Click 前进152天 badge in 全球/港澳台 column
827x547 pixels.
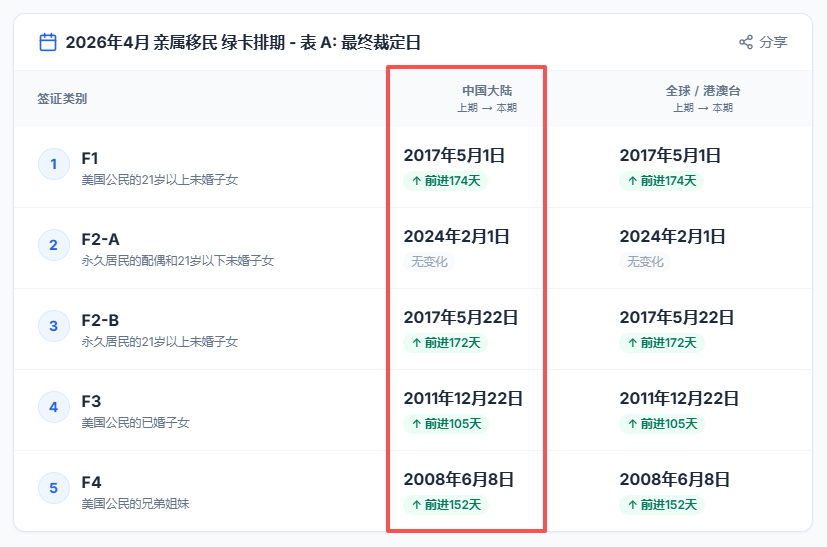pos(662,505)
